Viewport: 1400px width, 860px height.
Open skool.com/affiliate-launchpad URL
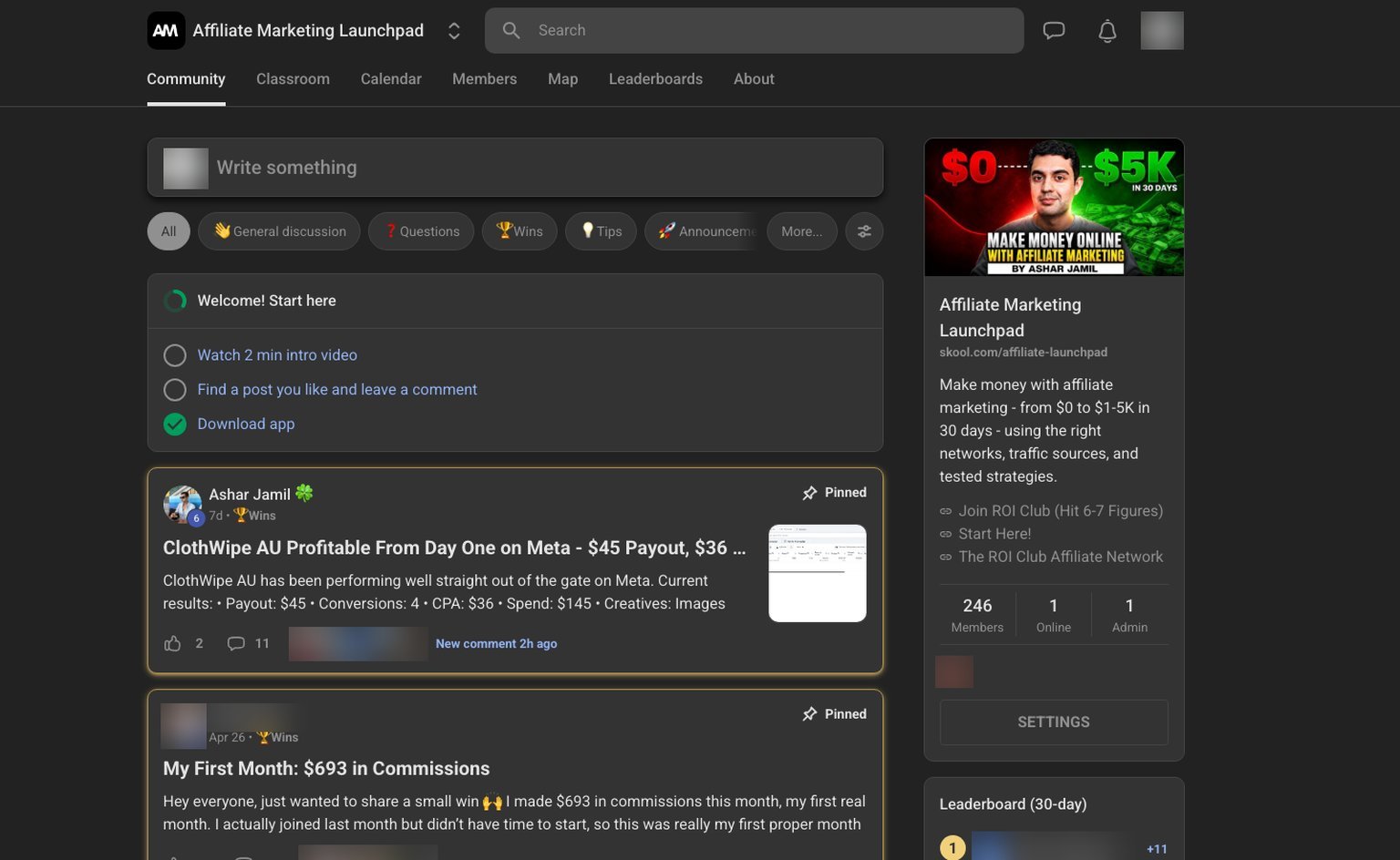coord(1024,353)
